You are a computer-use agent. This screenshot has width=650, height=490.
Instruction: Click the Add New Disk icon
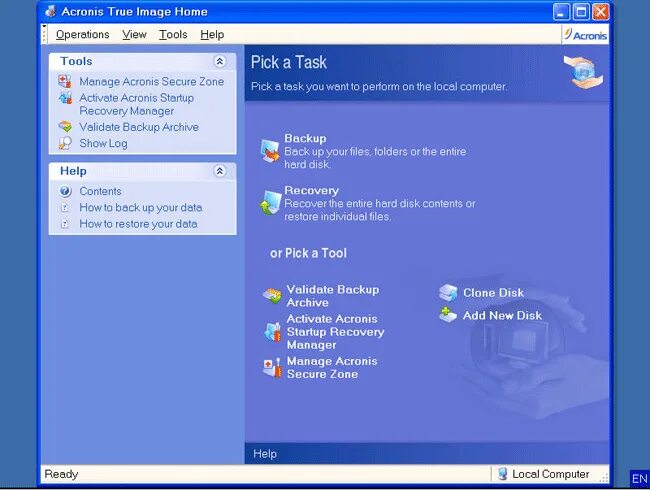click(448, 315)
